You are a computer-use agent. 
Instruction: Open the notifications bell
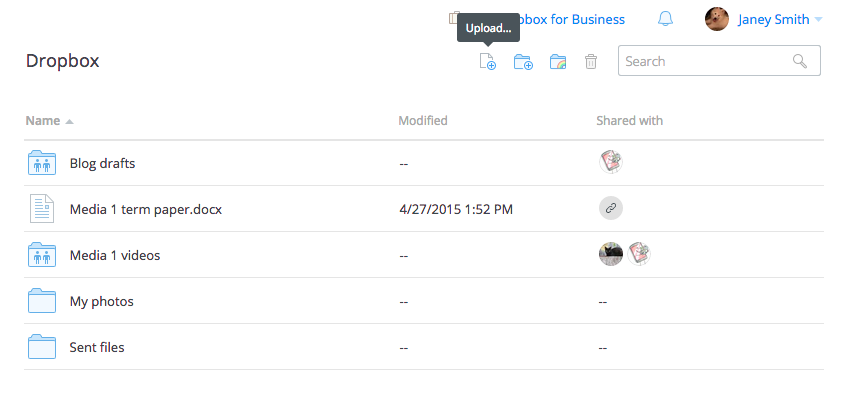(x=665, y=19)
